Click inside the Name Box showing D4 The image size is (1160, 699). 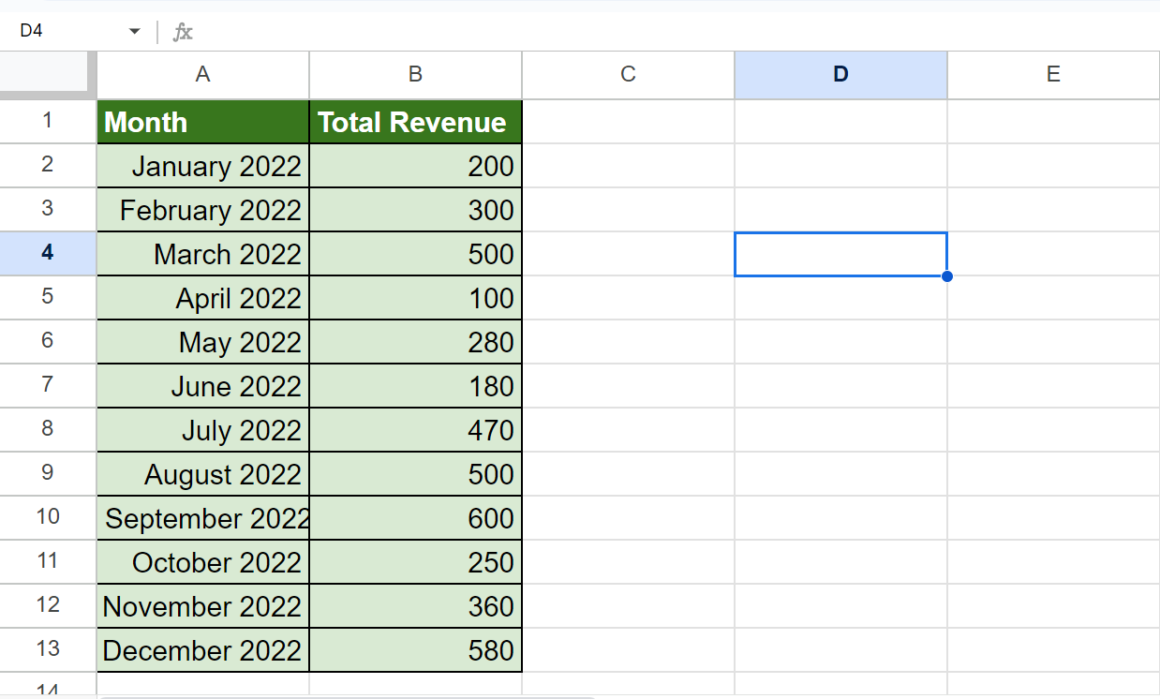click(50, 31)
